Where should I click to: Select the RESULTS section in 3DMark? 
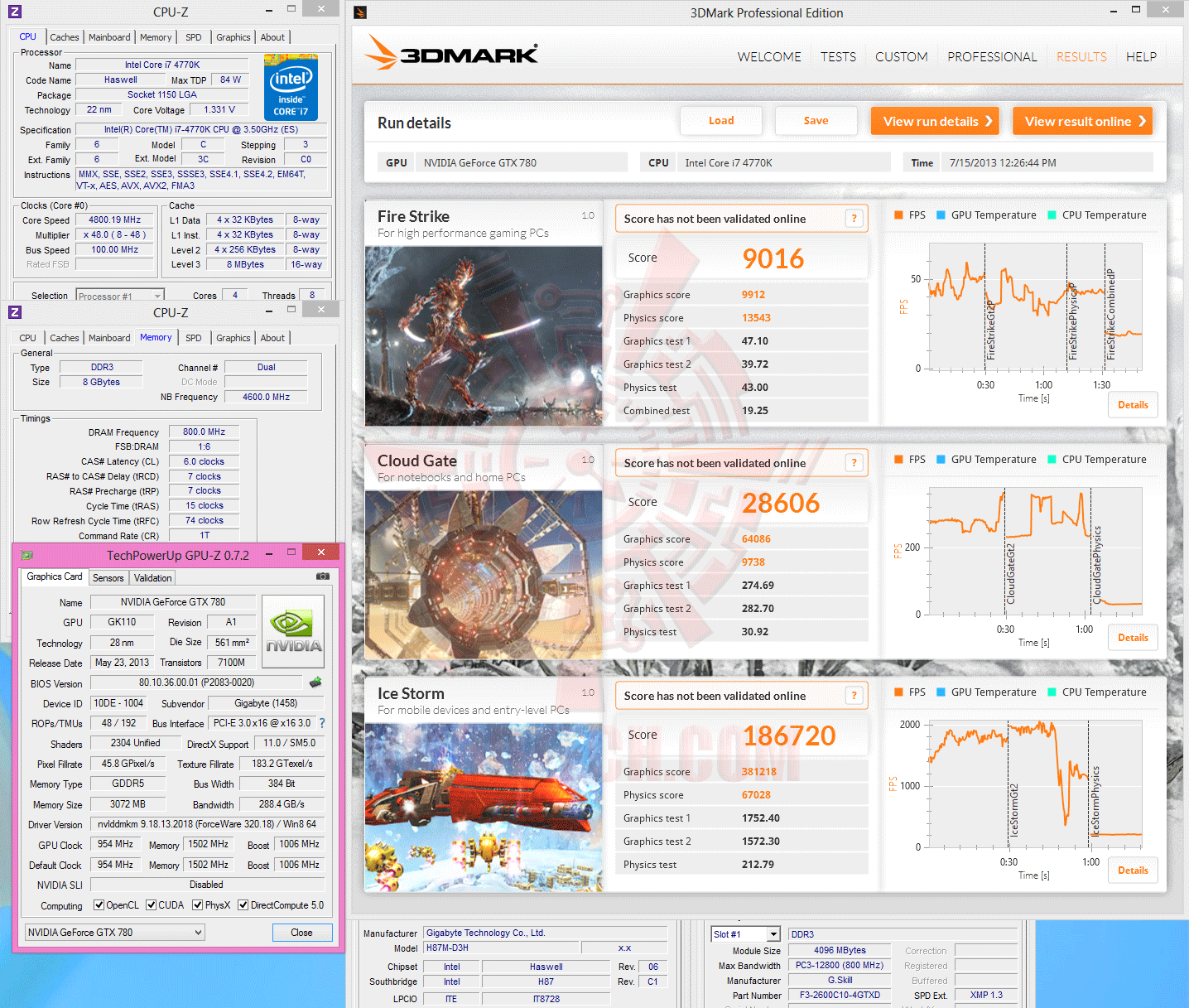tap(1081, 57)
